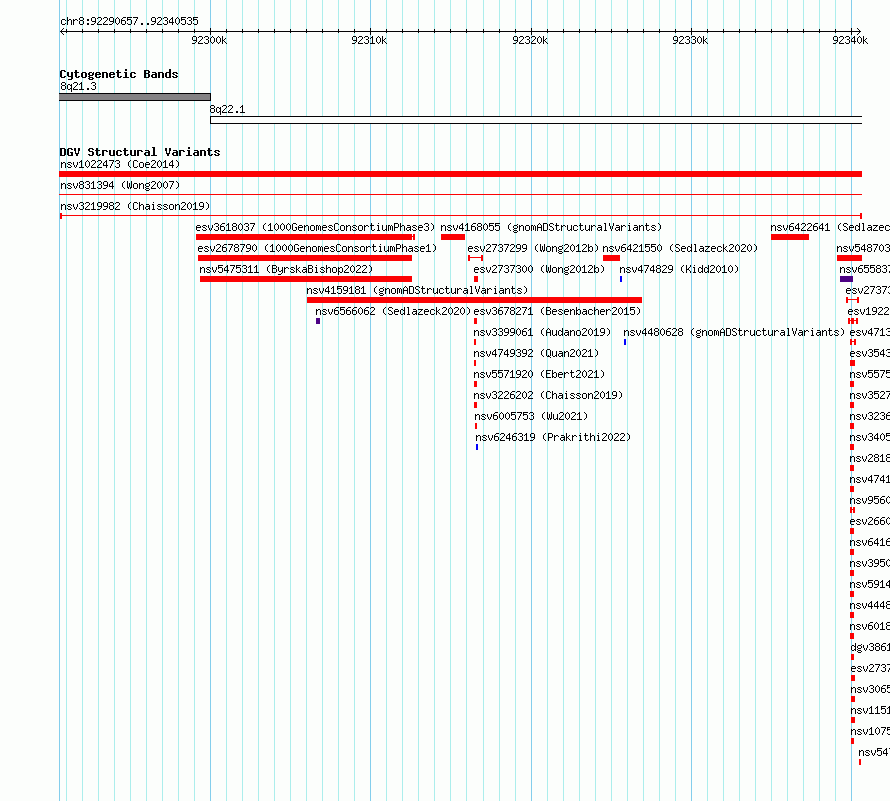Screen dimensions: 890x801
Task: Open the esv3618037 (1000GenomesConsortiumPhase3) label
Action: pyautogui.click(x=315, y=227)
